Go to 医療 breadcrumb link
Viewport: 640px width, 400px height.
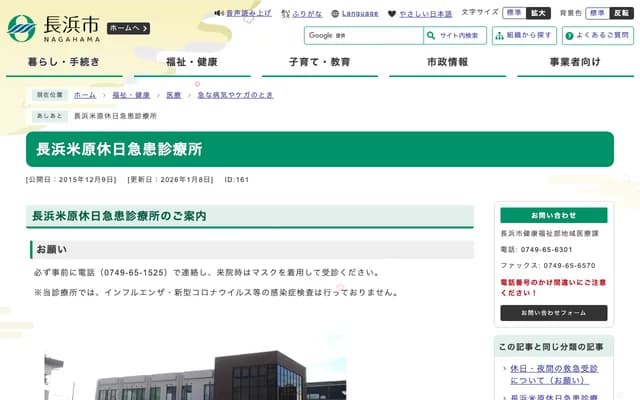[x=173, y=95]
